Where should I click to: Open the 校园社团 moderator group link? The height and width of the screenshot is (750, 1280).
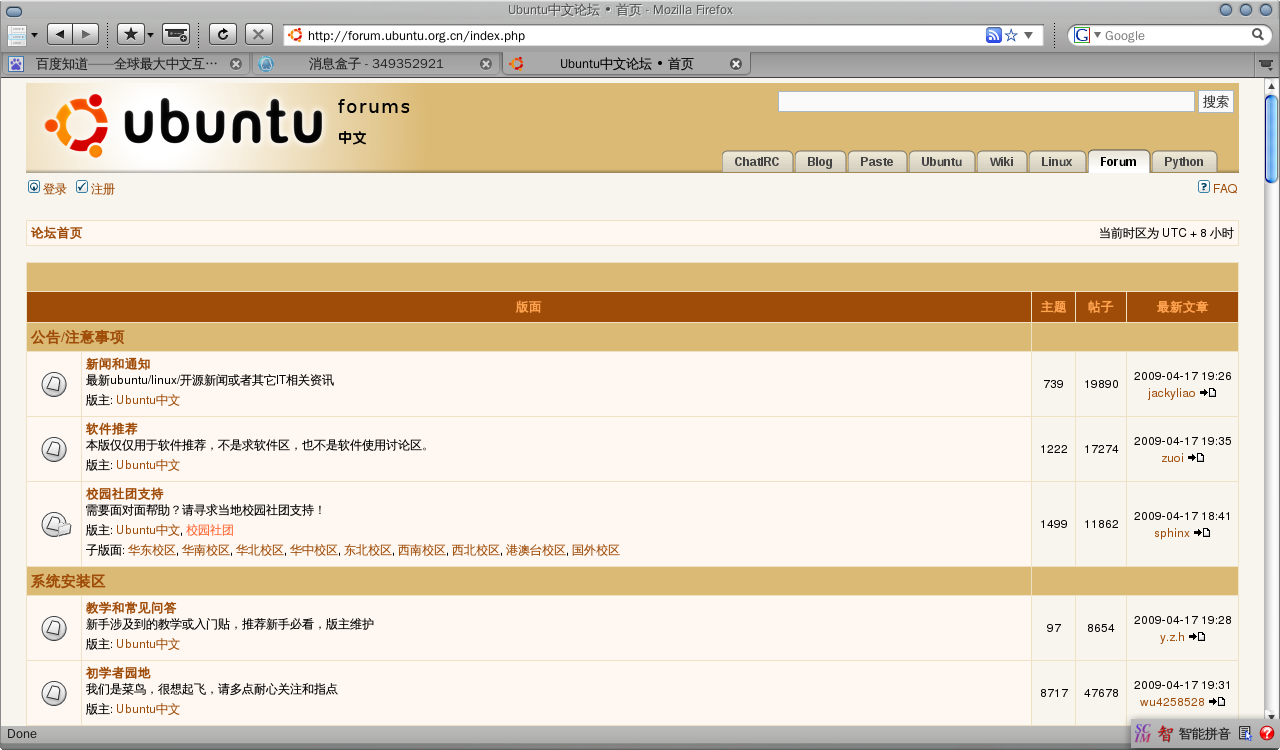(x=210, y=530)
